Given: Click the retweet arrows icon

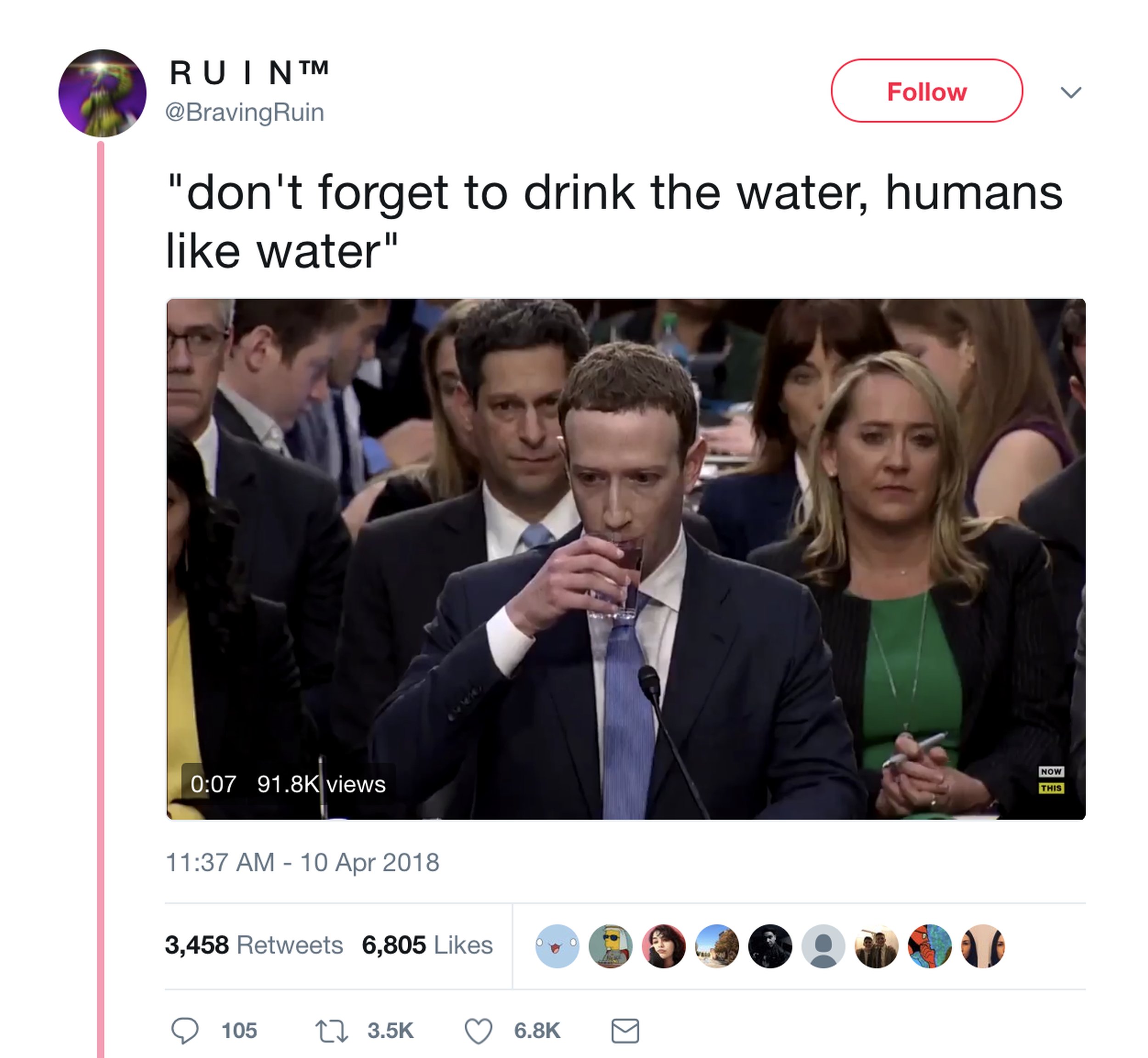Looking at the screenshot, I should pos(332,1030).
